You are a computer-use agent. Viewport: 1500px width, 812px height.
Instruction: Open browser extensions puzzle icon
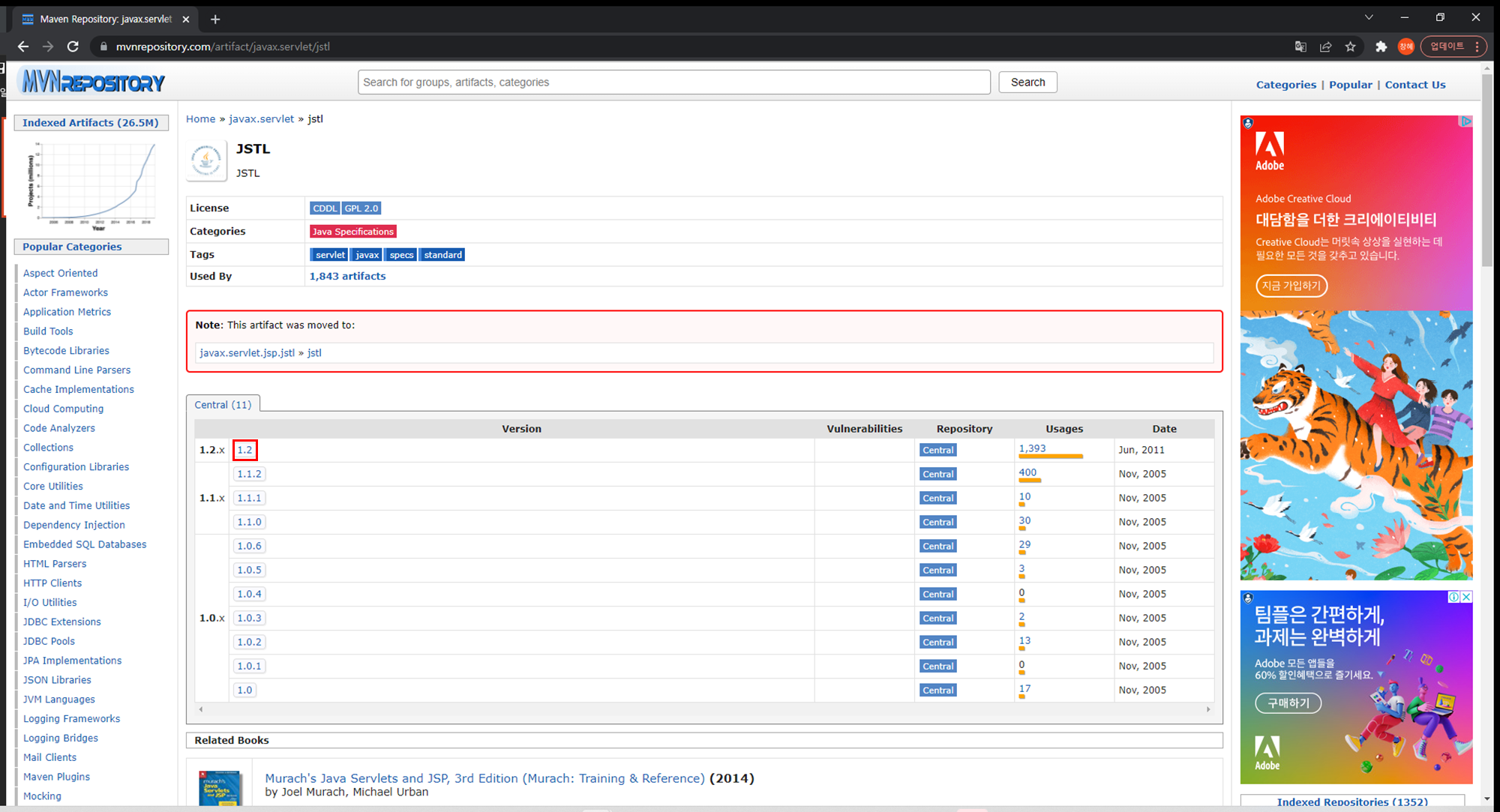click(1381, 46)
